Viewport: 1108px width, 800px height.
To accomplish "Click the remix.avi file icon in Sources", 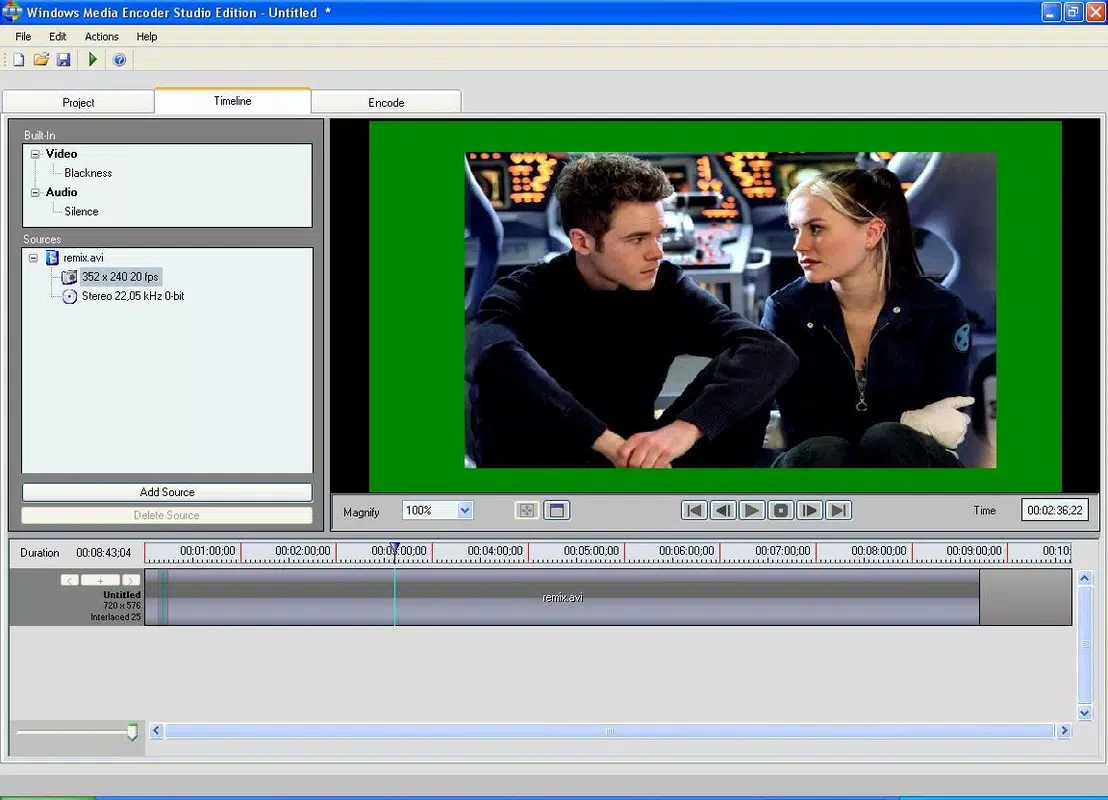I will pos(52,257).
